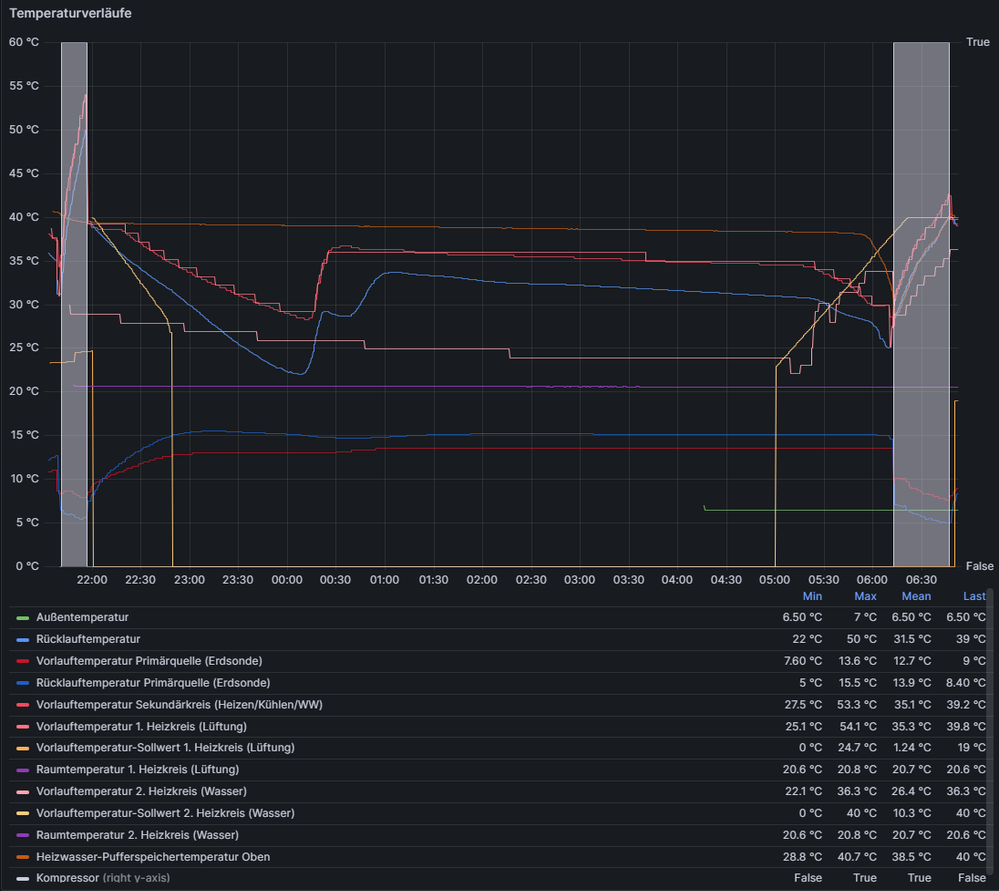The height and width of the screenshot is (891, 999).
Task: Change color of Vorlauftemperatur-Sollwert 1. Heizkreis swatch
Action: click(23, 748)
